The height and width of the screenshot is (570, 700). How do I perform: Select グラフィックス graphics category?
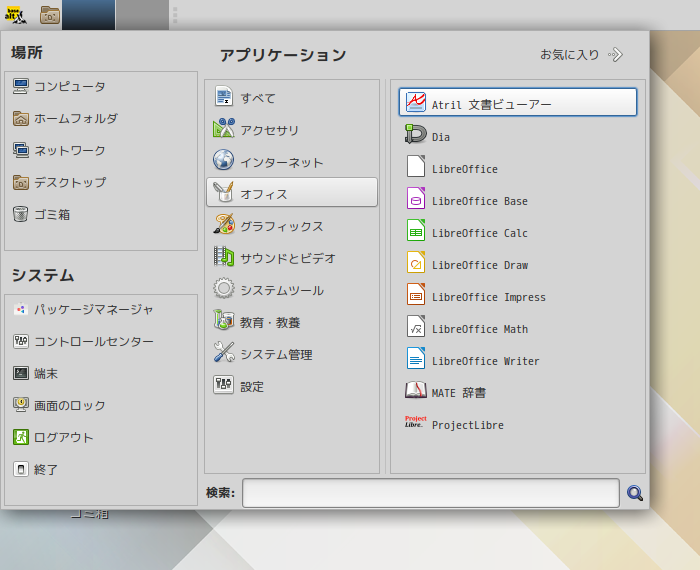point(292,225)
